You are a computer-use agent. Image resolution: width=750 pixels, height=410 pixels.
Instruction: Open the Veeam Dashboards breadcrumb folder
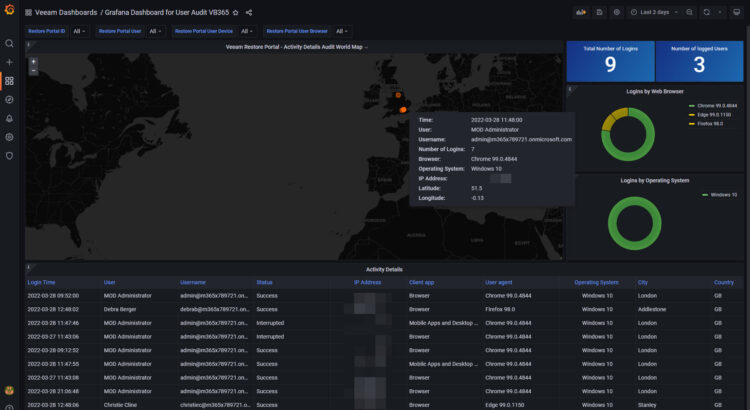(66, 12)
